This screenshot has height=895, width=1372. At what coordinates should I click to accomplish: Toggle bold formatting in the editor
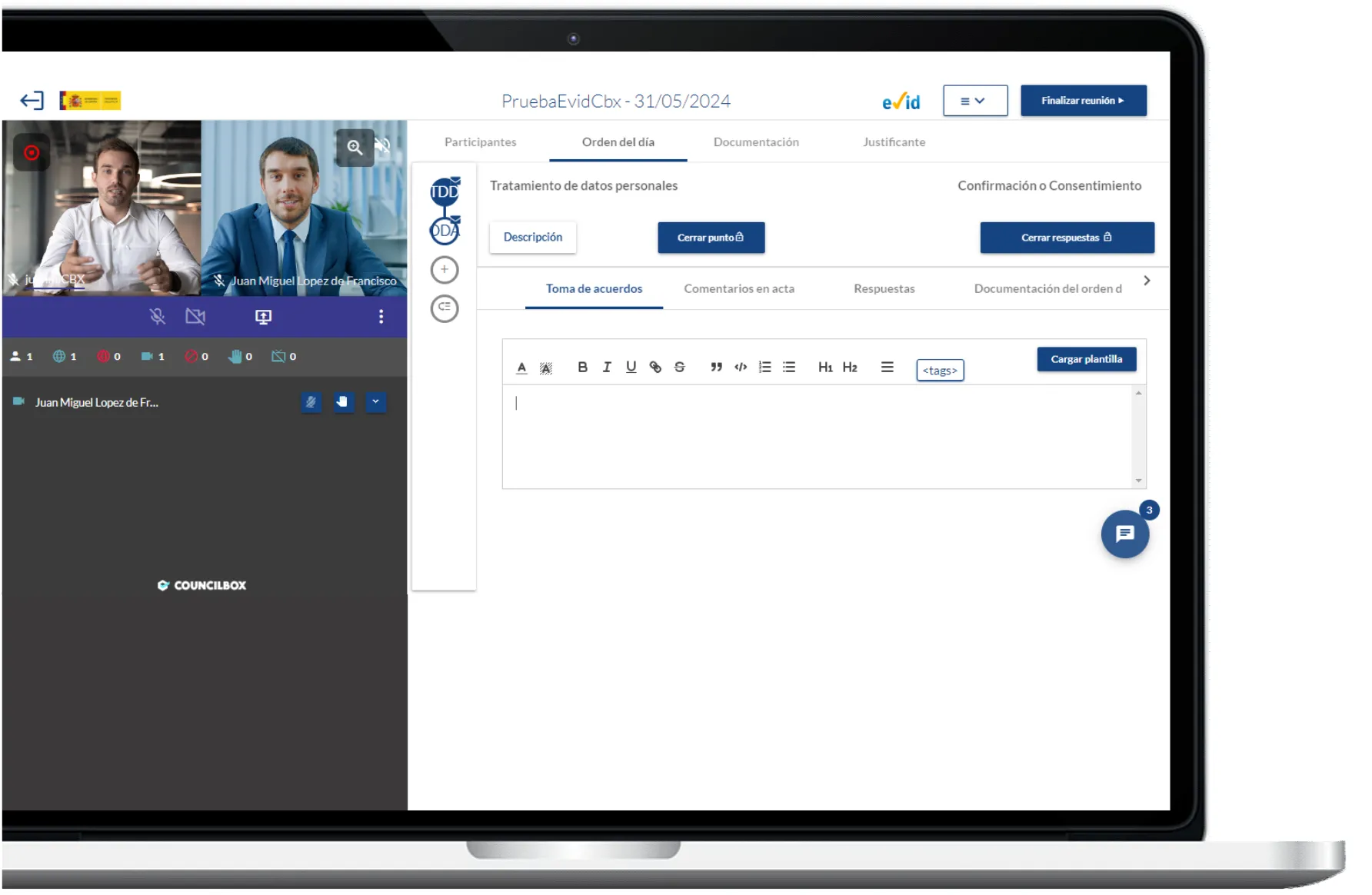(x=582, y=368)
